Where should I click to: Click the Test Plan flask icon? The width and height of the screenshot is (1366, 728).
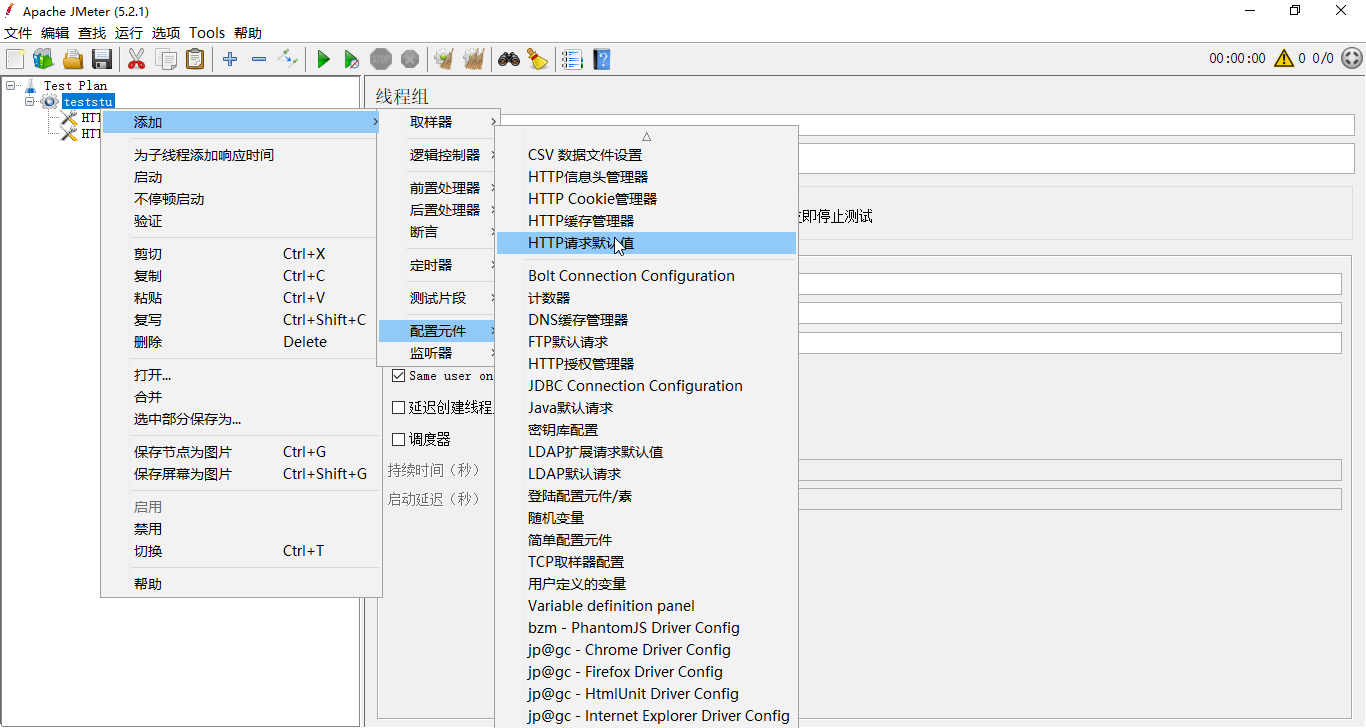30,86
